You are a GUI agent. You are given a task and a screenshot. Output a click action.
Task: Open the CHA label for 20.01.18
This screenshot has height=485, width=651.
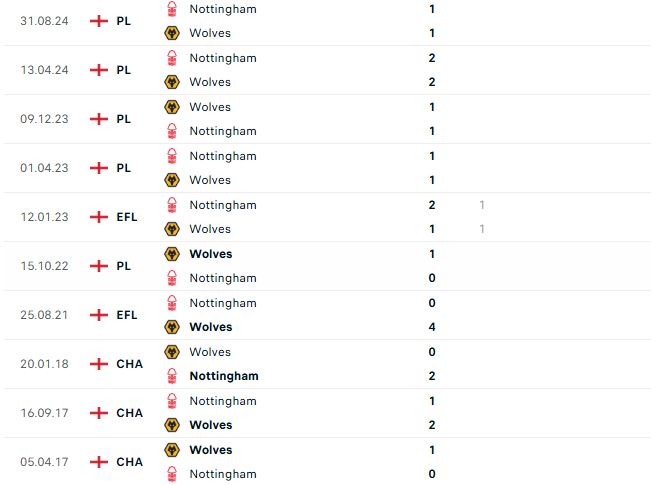[x=130, y=364]
